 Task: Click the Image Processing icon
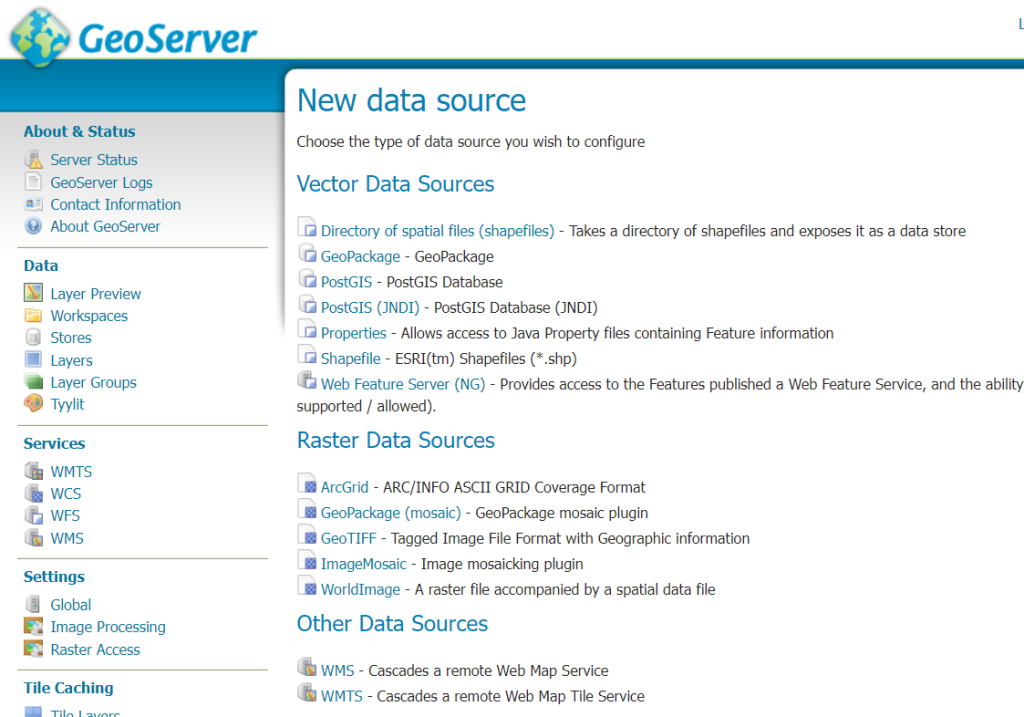[33, 626]
